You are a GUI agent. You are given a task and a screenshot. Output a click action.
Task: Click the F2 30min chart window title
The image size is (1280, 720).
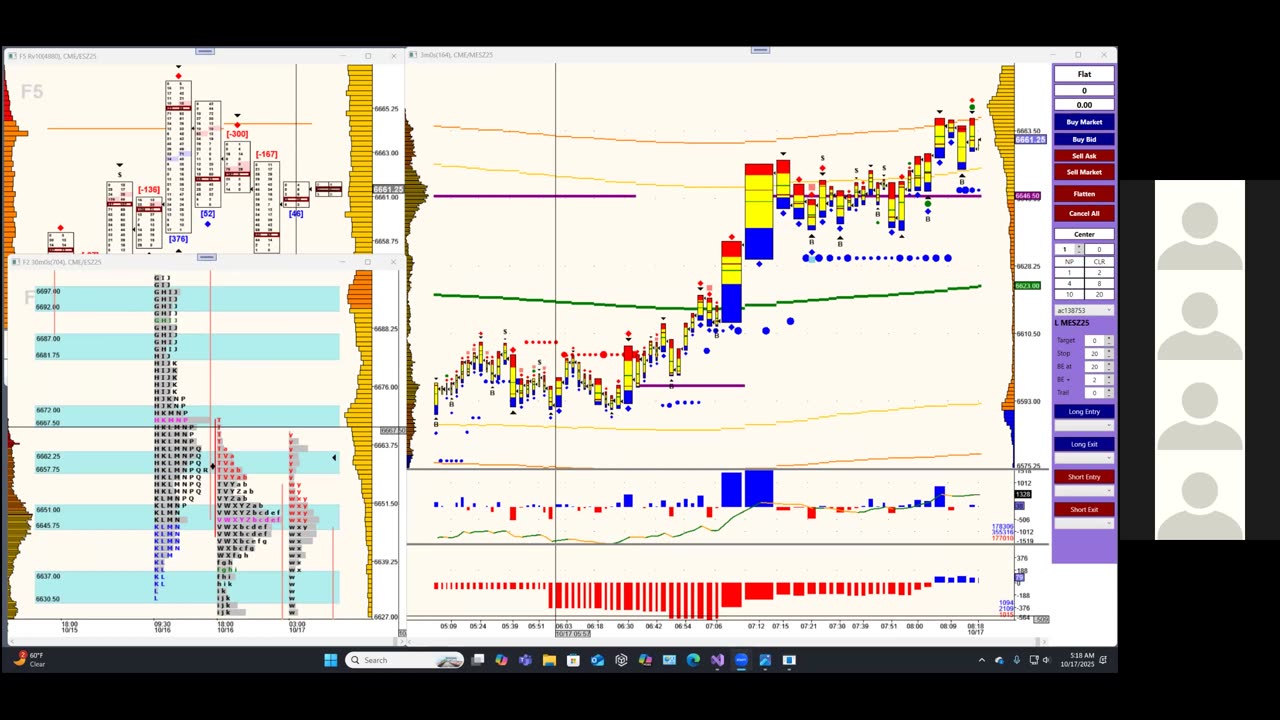60,262
